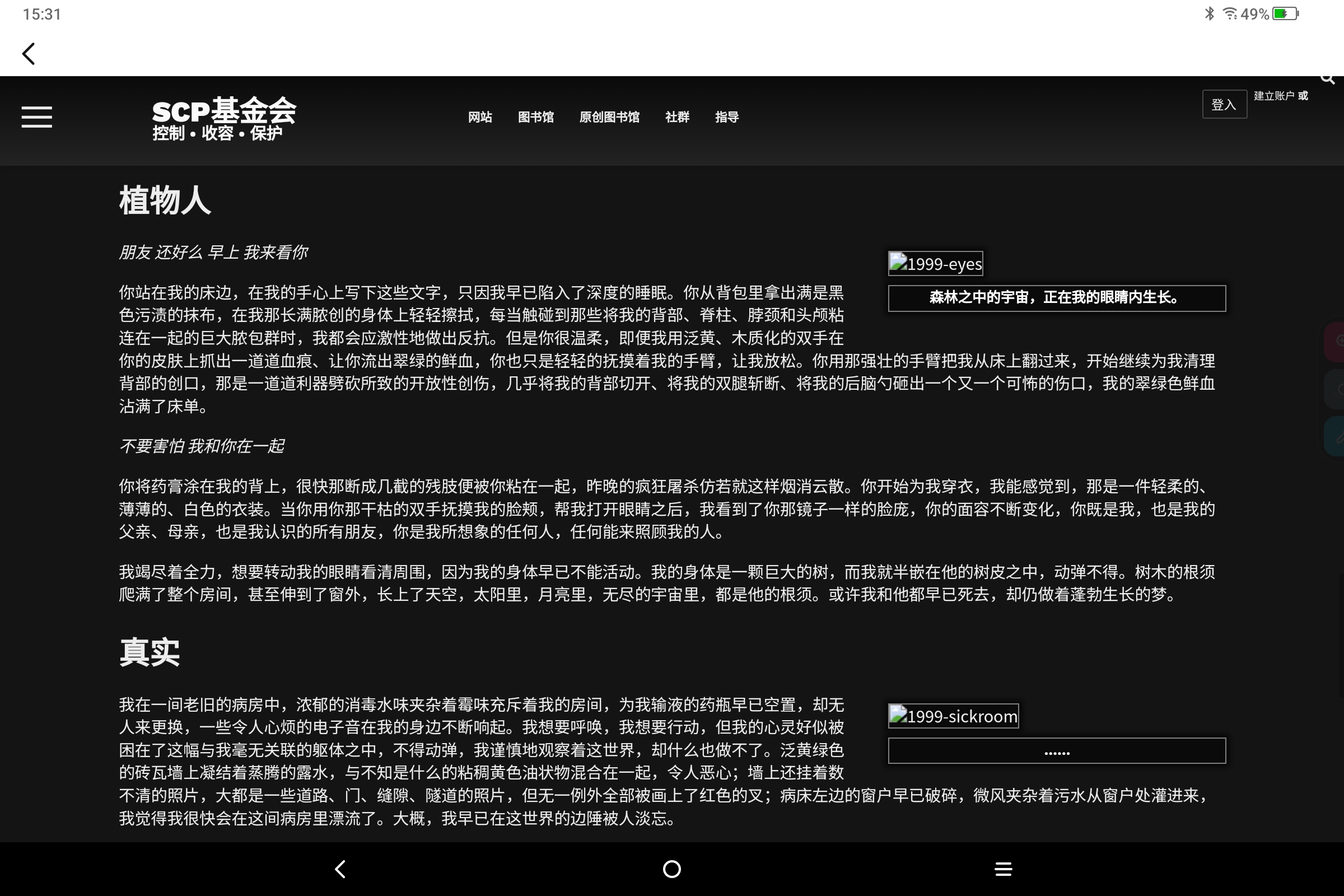Screen dimensions: 1344x896
Task: Click the 登入 login button
Action: tap(1224, 105)
